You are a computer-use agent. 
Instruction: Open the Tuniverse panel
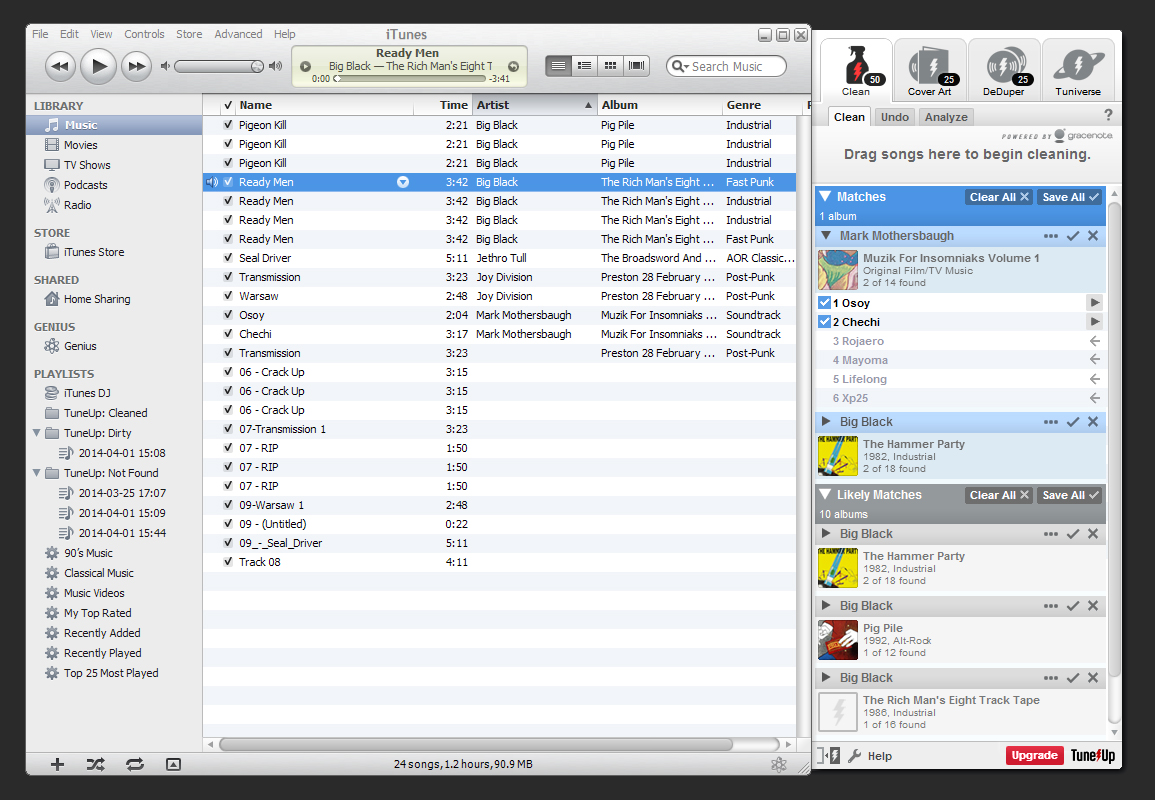[x=1077, y=70]
